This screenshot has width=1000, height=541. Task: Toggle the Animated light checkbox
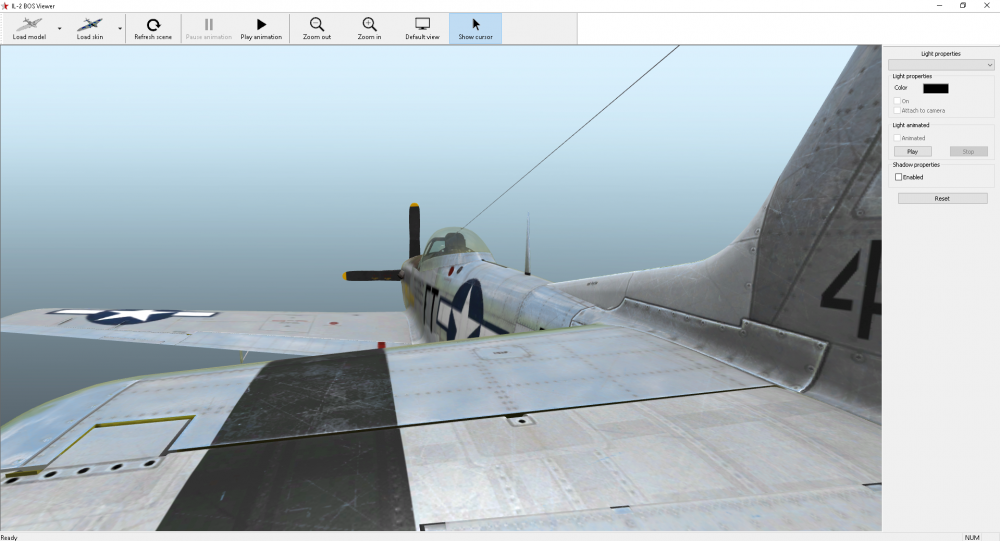click(x=897, y=138)
